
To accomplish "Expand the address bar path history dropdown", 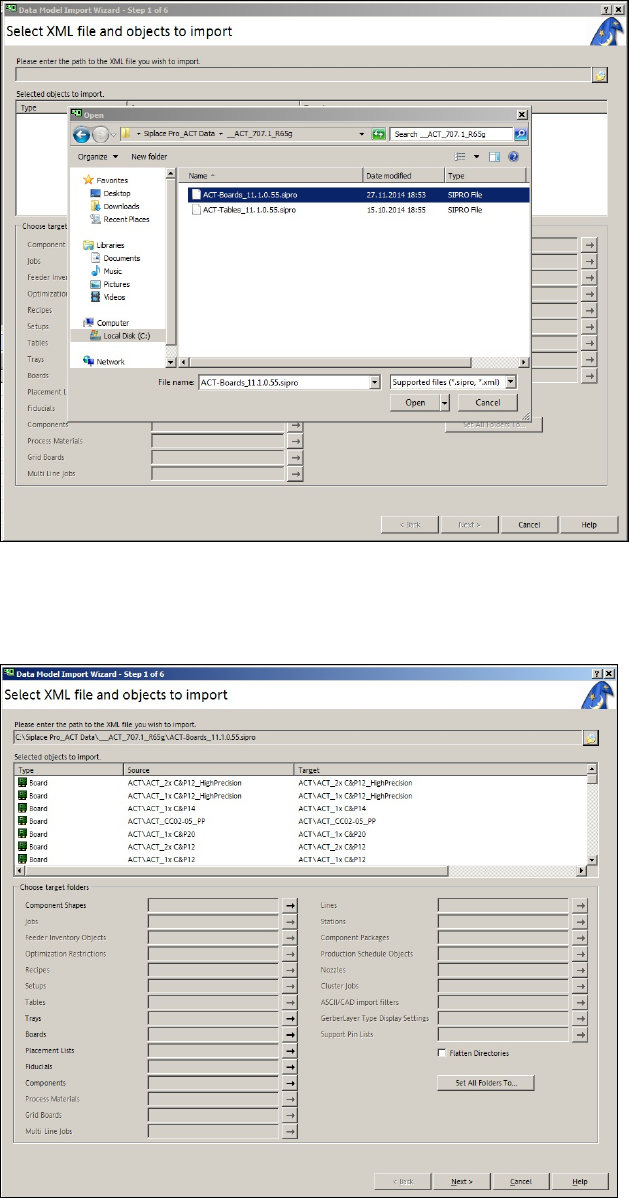I will (x=364, y=134).
